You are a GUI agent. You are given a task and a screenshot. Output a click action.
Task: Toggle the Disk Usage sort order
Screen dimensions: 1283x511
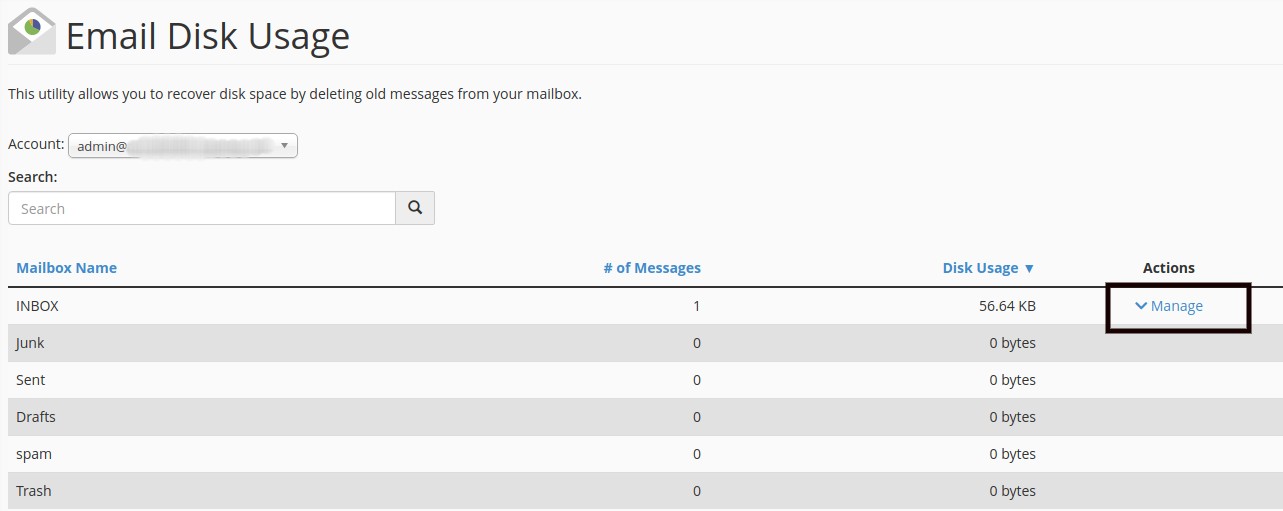pyautogui.click(x=988, y=268)
